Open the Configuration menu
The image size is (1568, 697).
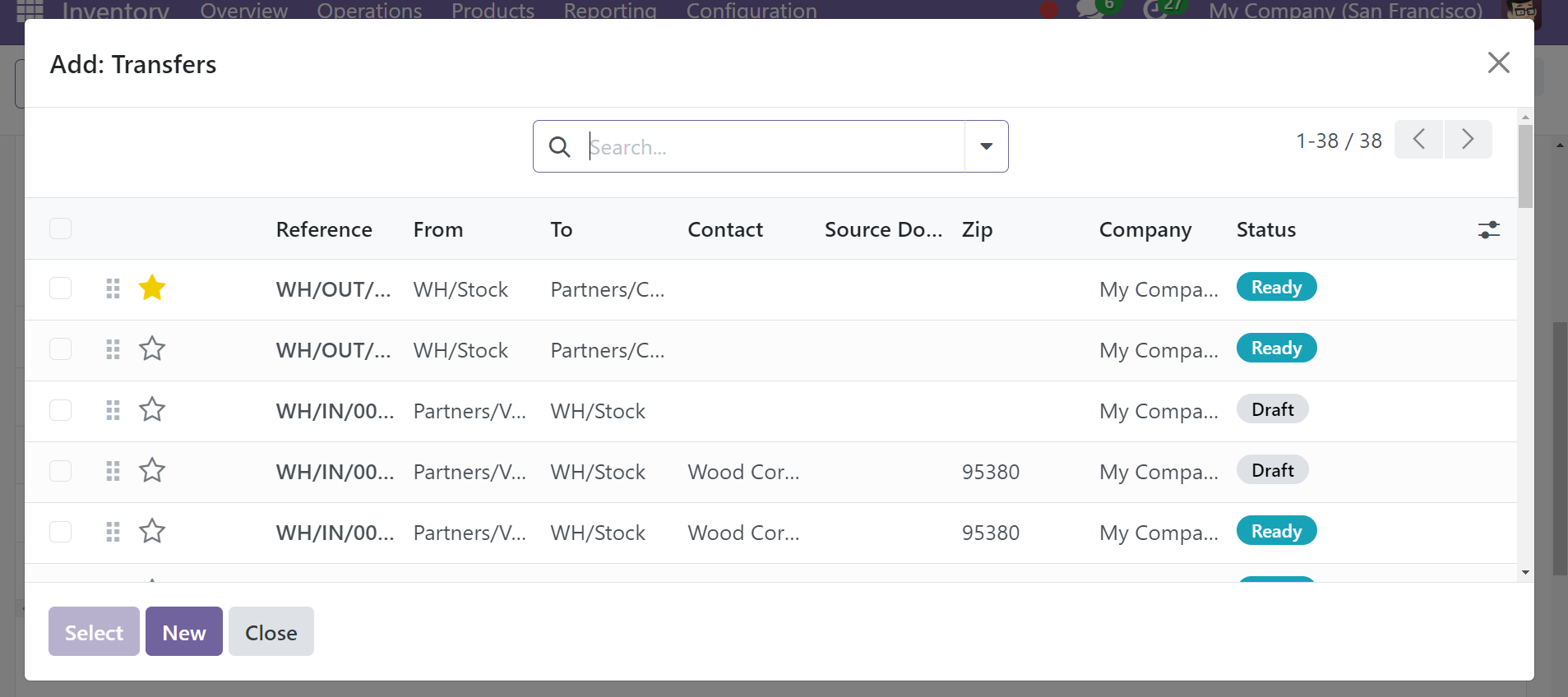[x=752, y=10]
